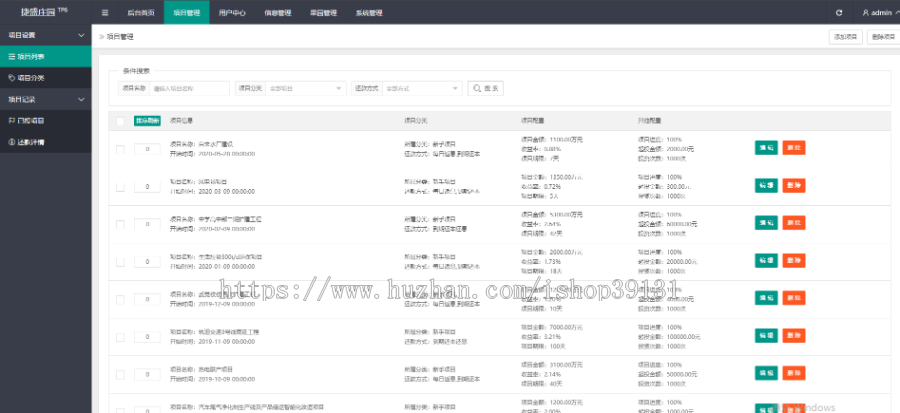Toggle the sidebar hamburger menu icon
This screenshot has width=900, height=413.
104,13
